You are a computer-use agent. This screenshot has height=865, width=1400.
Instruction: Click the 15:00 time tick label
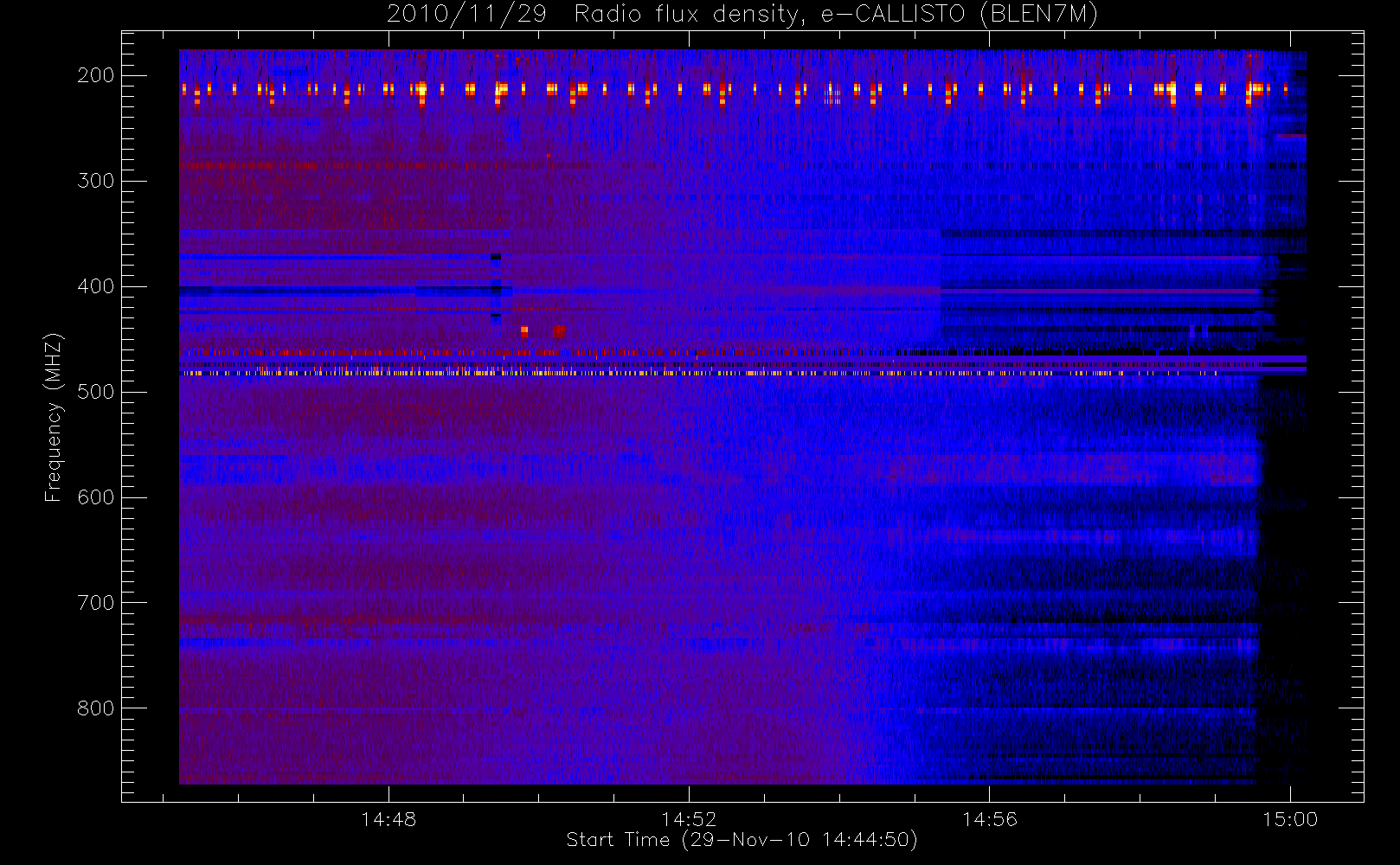point(1290,818)
